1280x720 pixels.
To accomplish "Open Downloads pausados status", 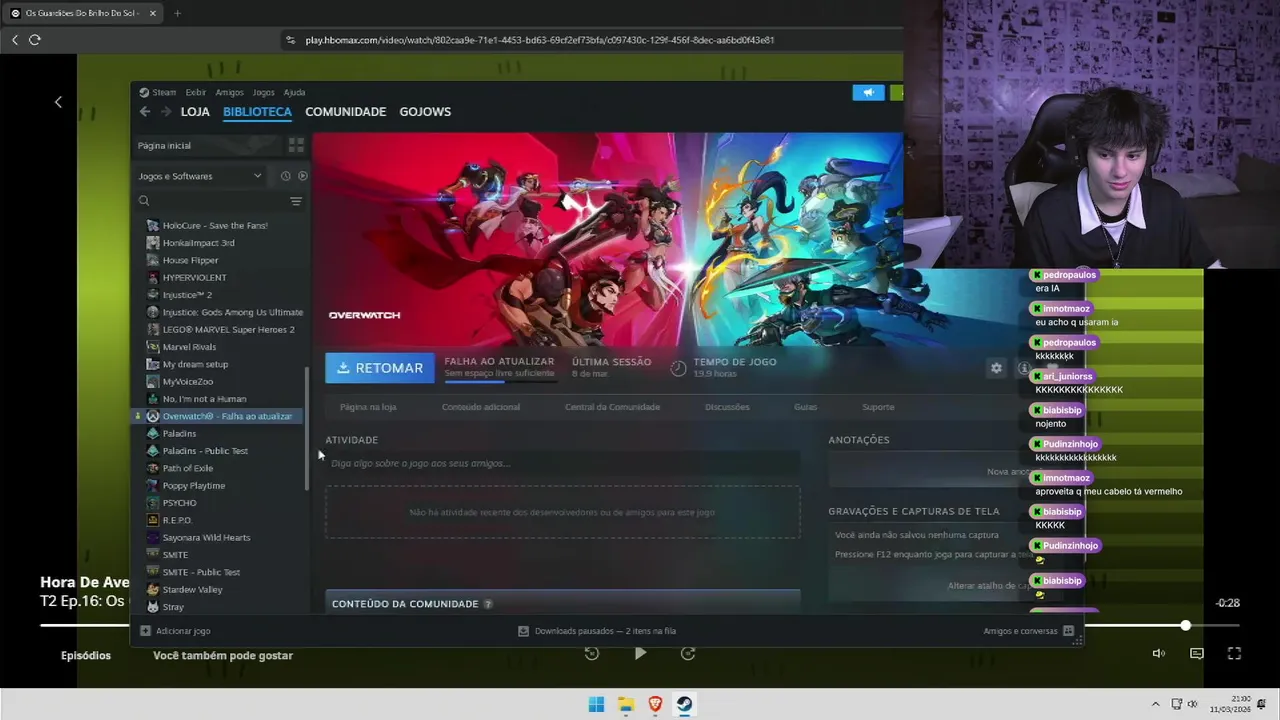I will (x=596, y=631).
